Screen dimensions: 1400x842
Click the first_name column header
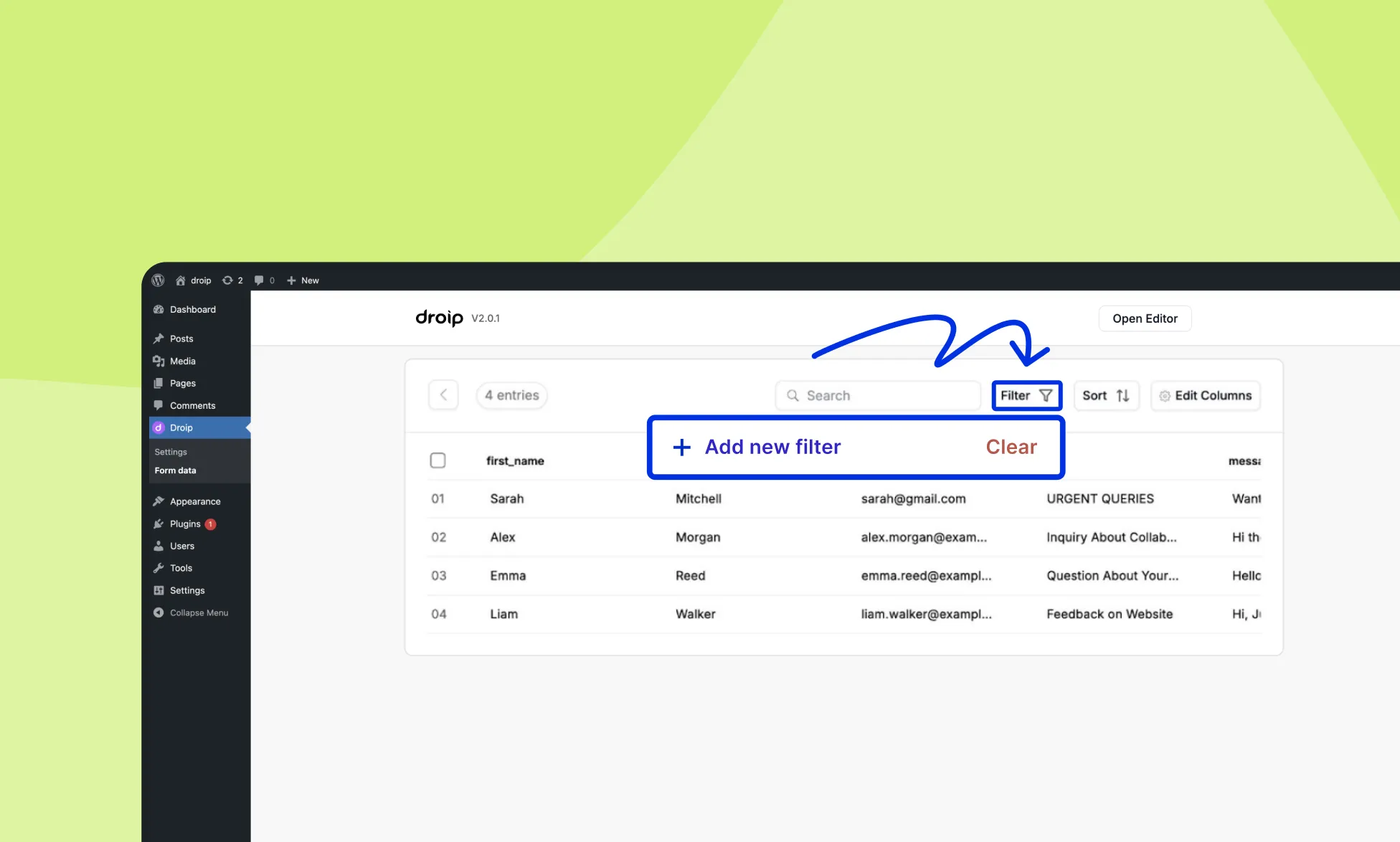click(515, 461)
